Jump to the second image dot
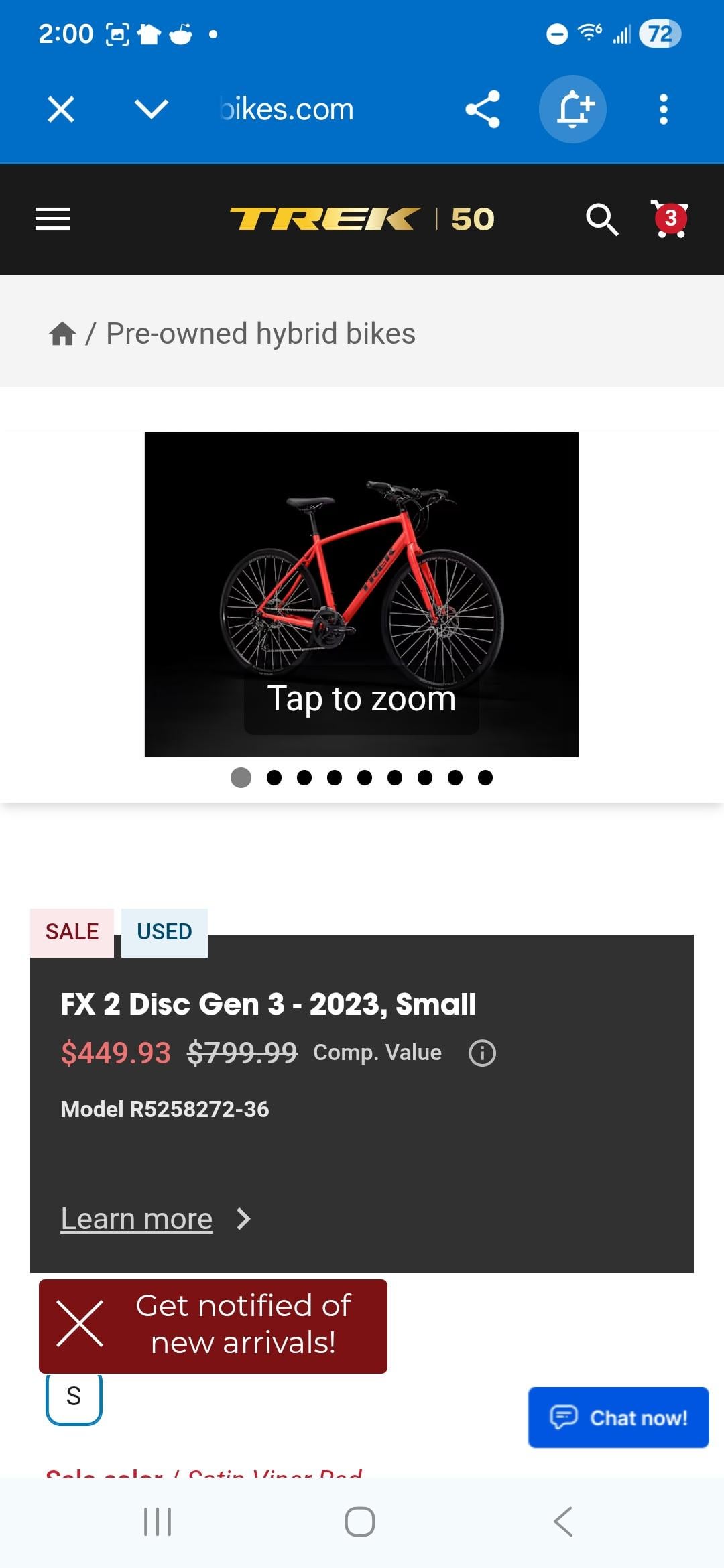Image resolution: width=724 pixels, height=1568 pixels. tap(274, 777)
